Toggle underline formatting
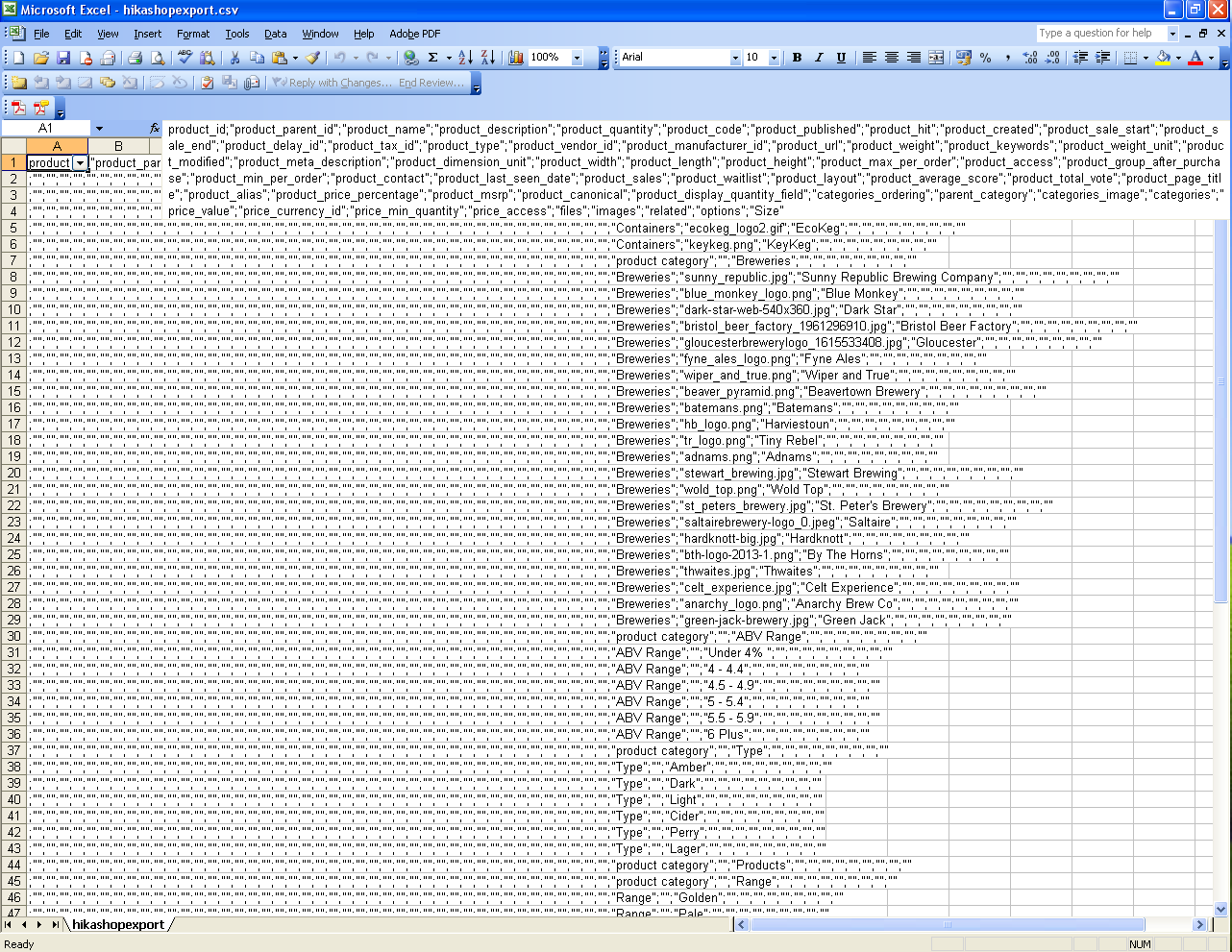1232x952 pixels. [841, 58]
